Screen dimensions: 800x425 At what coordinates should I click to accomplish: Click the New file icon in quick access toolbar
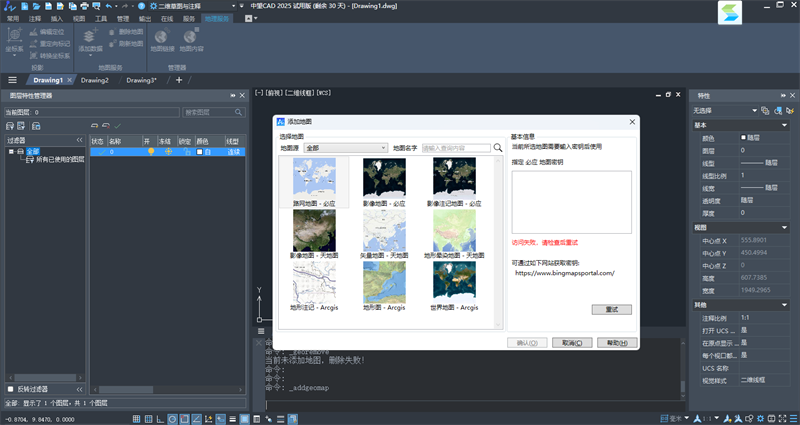(24, 6)
